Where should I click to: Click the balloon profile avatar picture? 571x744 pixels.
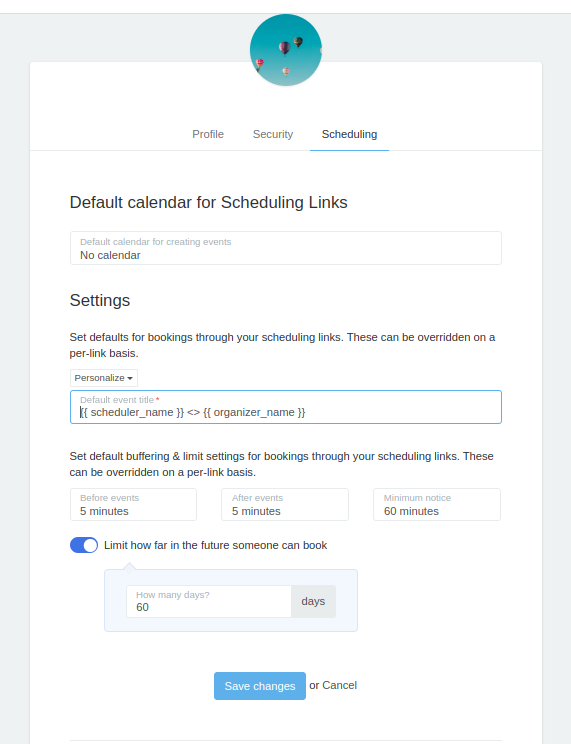[x=286, y=50]
